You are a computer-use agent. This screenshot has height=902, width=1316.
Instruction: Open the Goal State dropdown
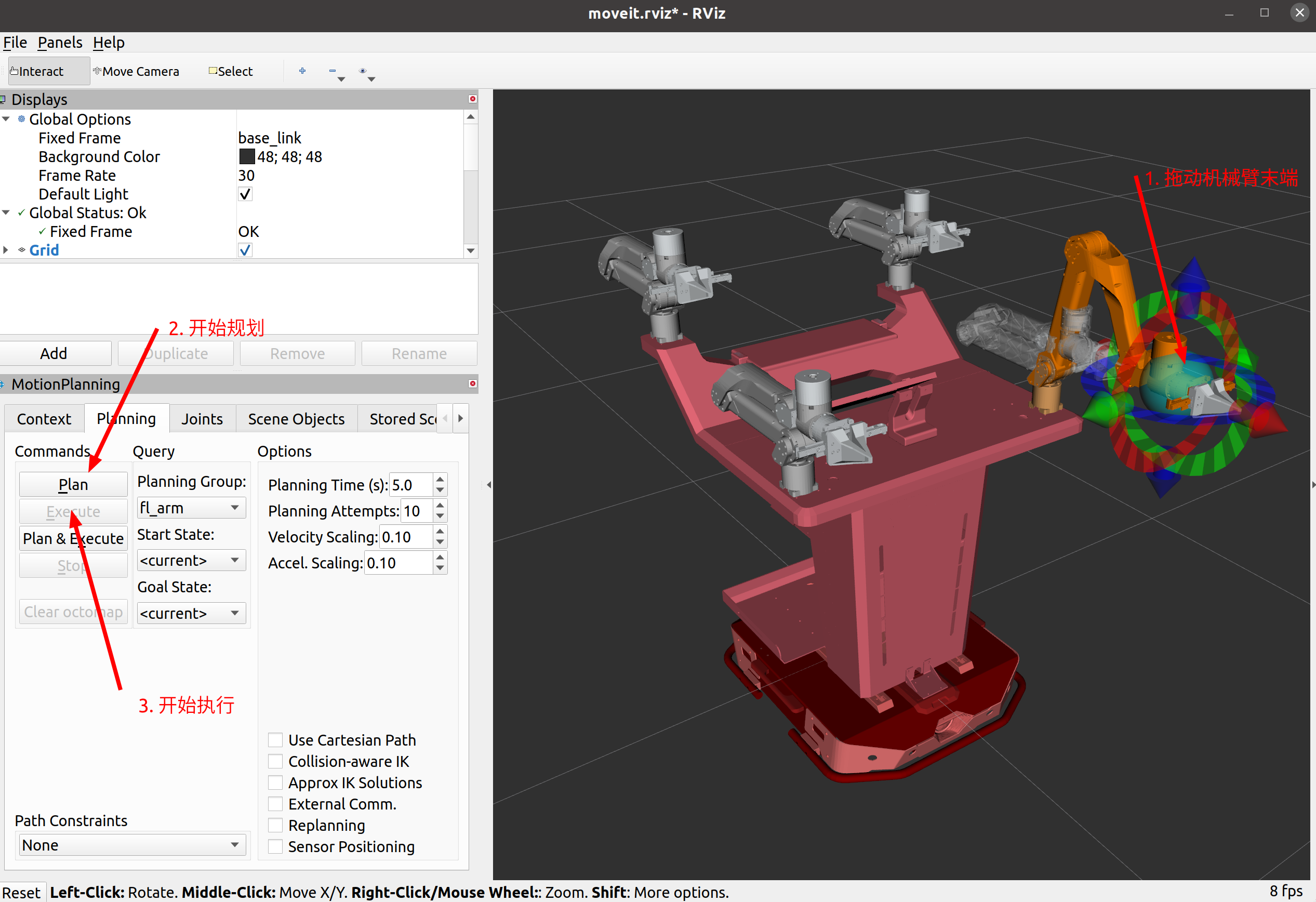191,613
